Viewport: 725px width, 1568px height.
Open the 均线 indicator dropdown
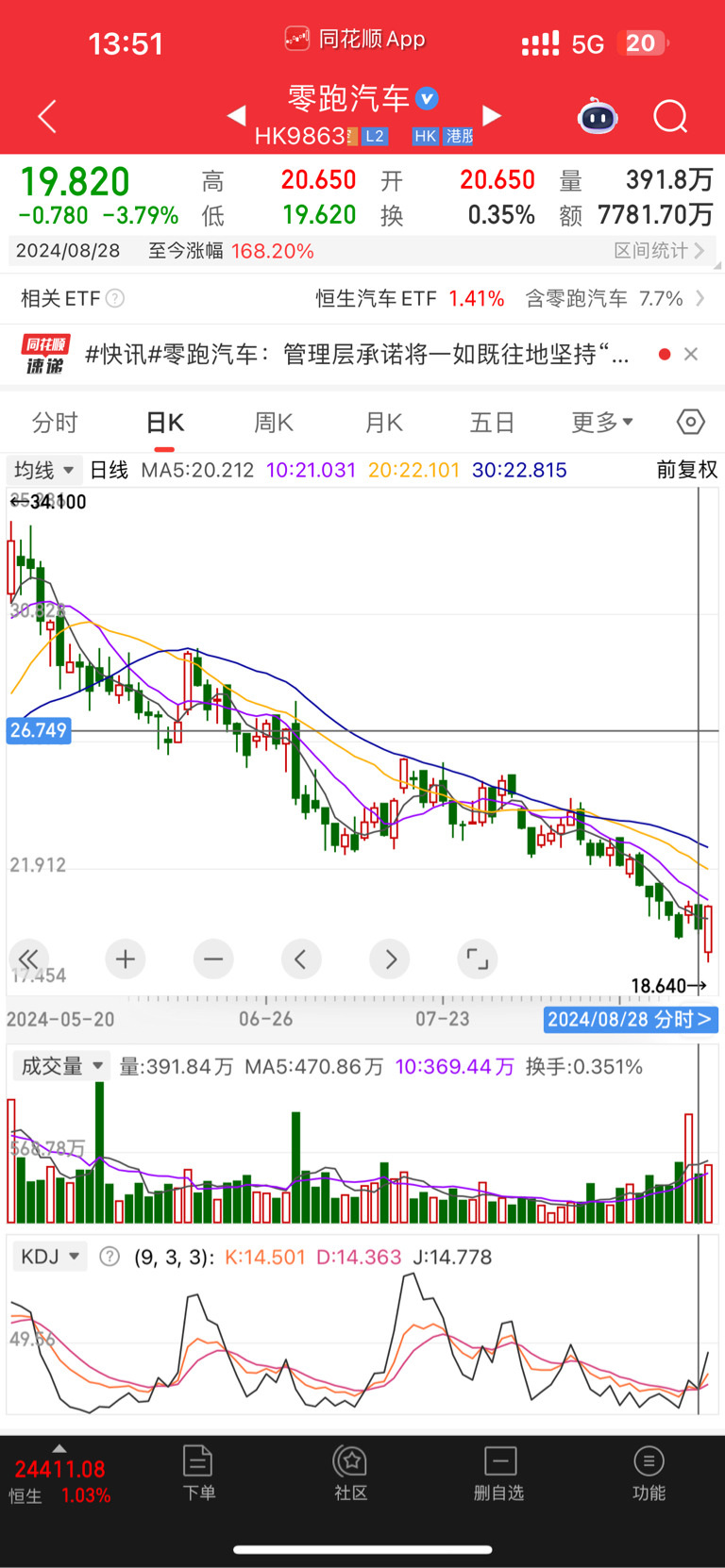tap(43, 470)
